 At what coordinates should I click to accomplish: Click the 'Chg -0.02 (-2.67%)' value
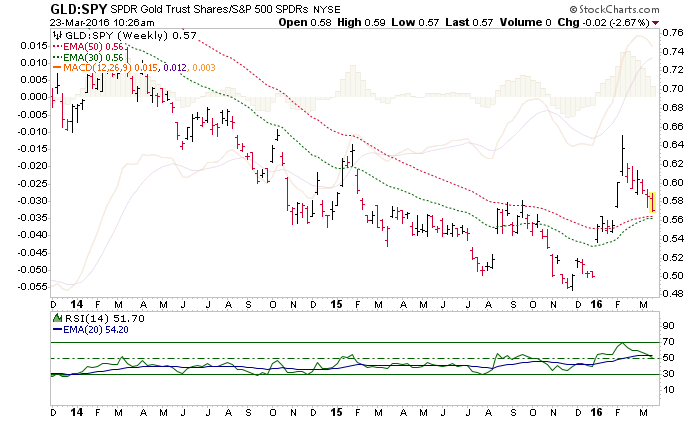(604, 22)
